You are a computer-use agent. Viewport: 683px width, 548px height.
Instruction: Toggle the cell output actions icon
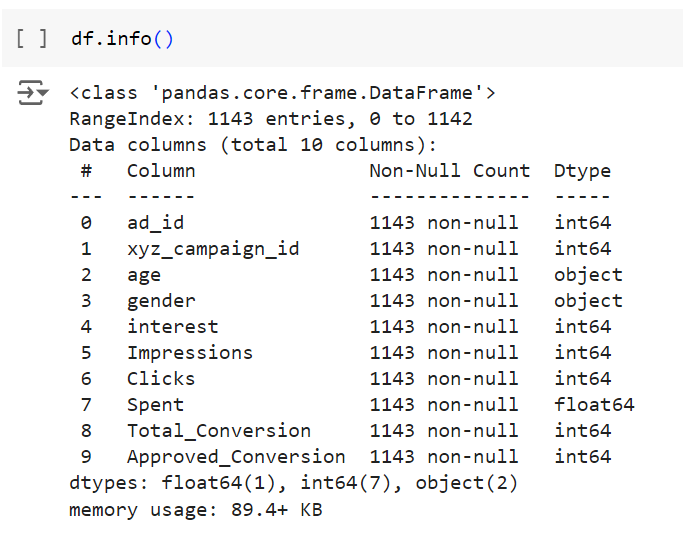pyautogui.click(x=33, y=94)
